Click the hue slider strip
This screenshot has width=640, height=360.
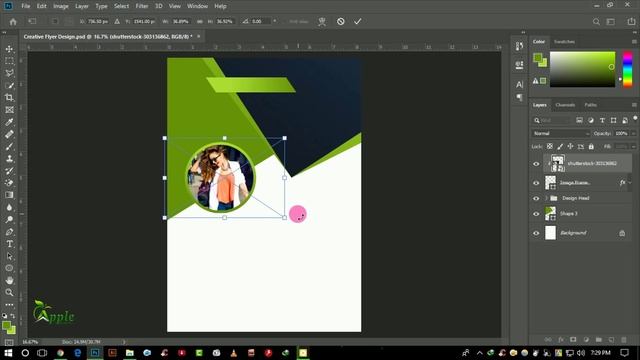click(x=627, y=69)
